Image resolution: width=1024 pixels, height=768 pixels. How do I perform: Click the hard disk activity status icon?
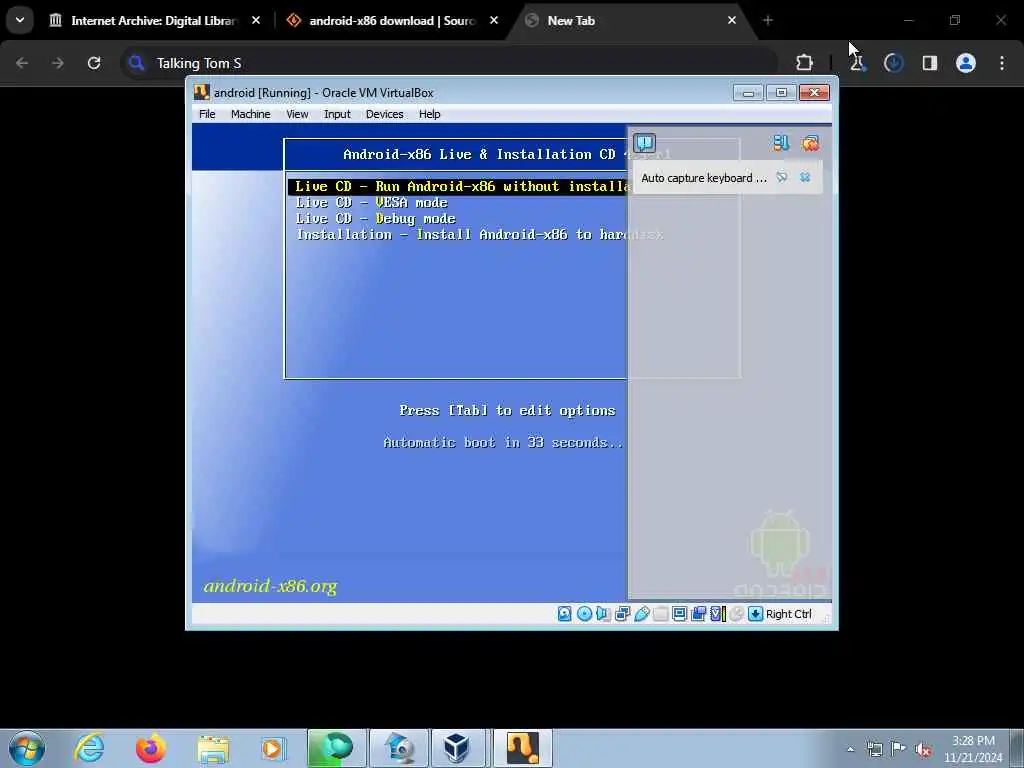click(x=564, y=614)
